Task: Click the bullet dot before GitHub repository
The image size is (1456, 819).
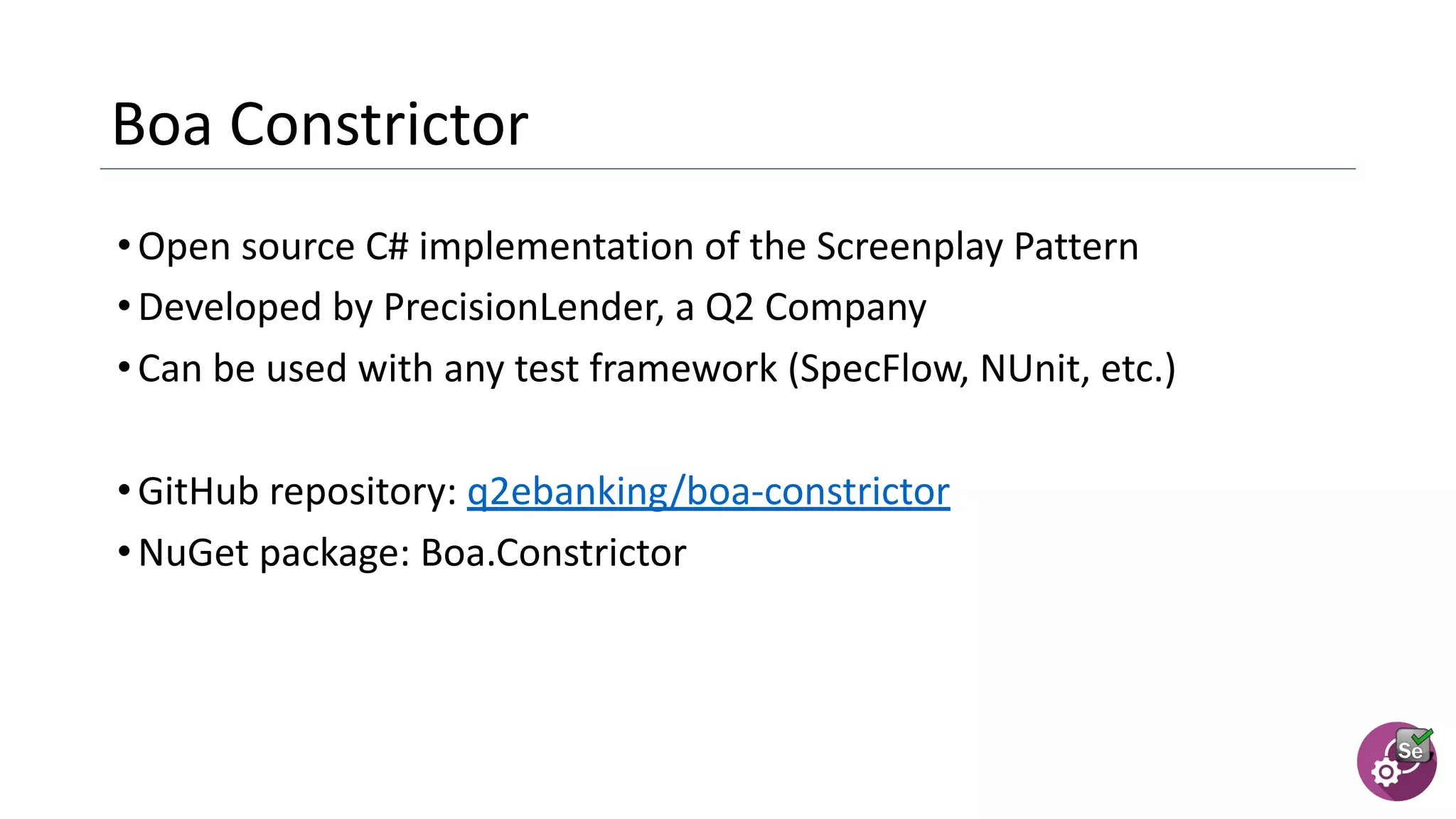Action: (124, 491)
